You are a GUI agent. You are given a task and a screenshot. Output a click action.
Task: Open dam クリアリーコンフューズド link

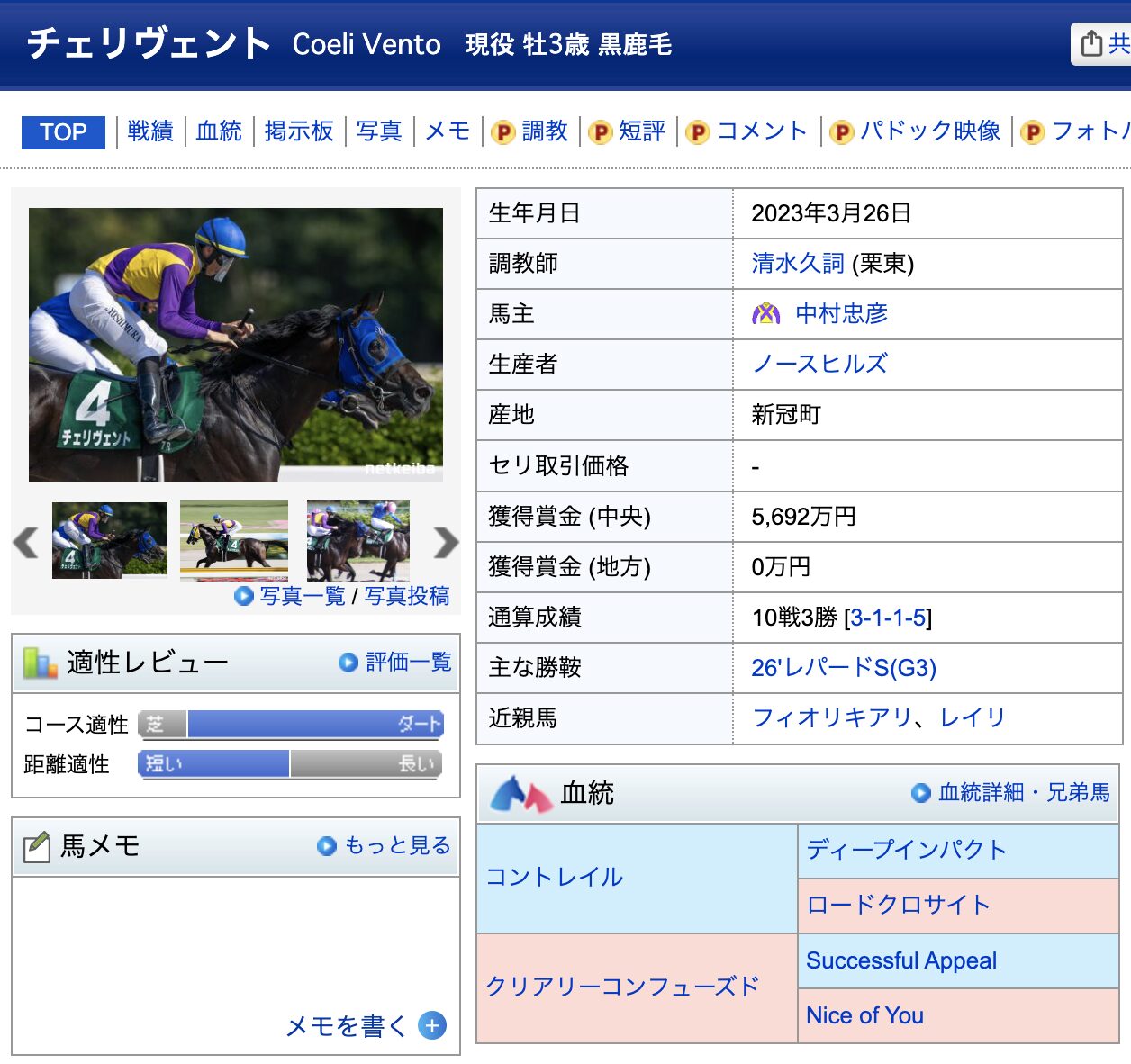(622, 987)
